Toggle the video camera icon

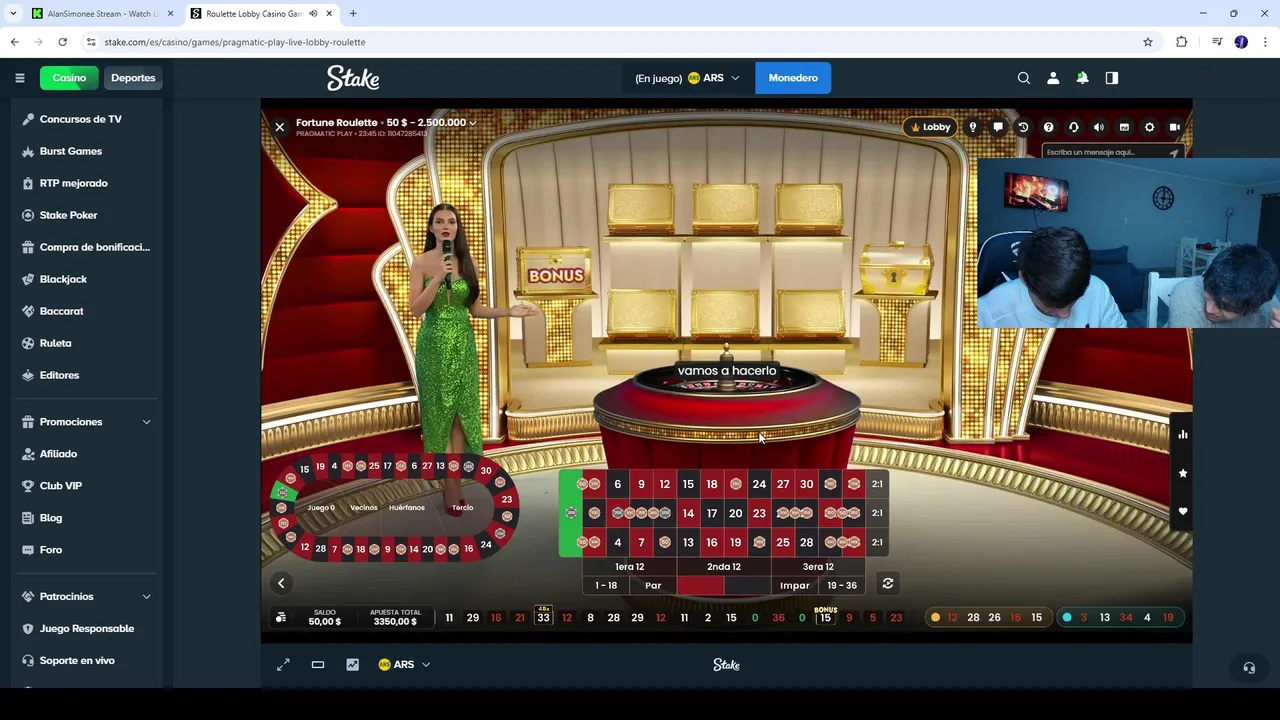(1175, 127)
